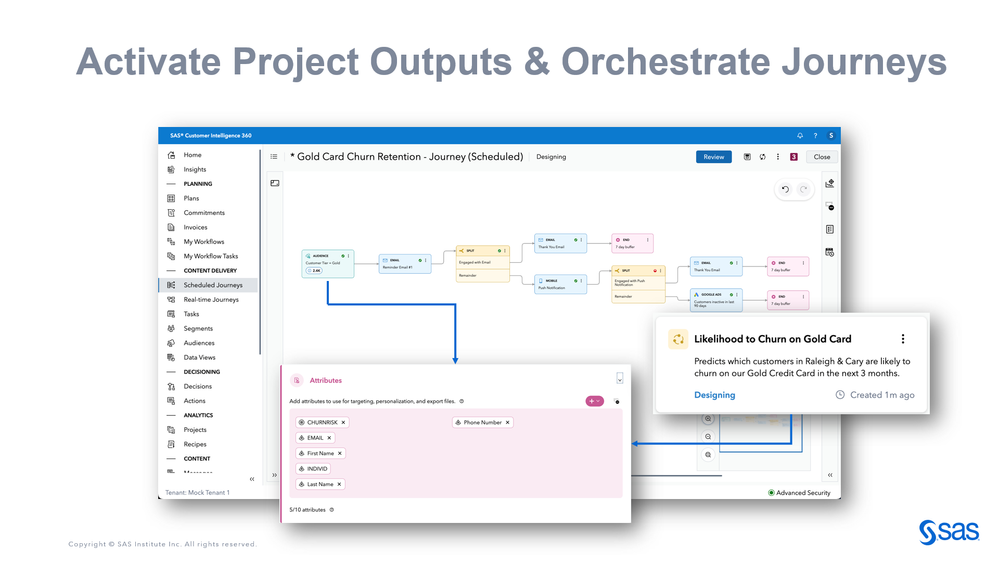Screen dimensions: 999x562
Task: Click the Attributes panel icon
Action: (x=297, y=380)
